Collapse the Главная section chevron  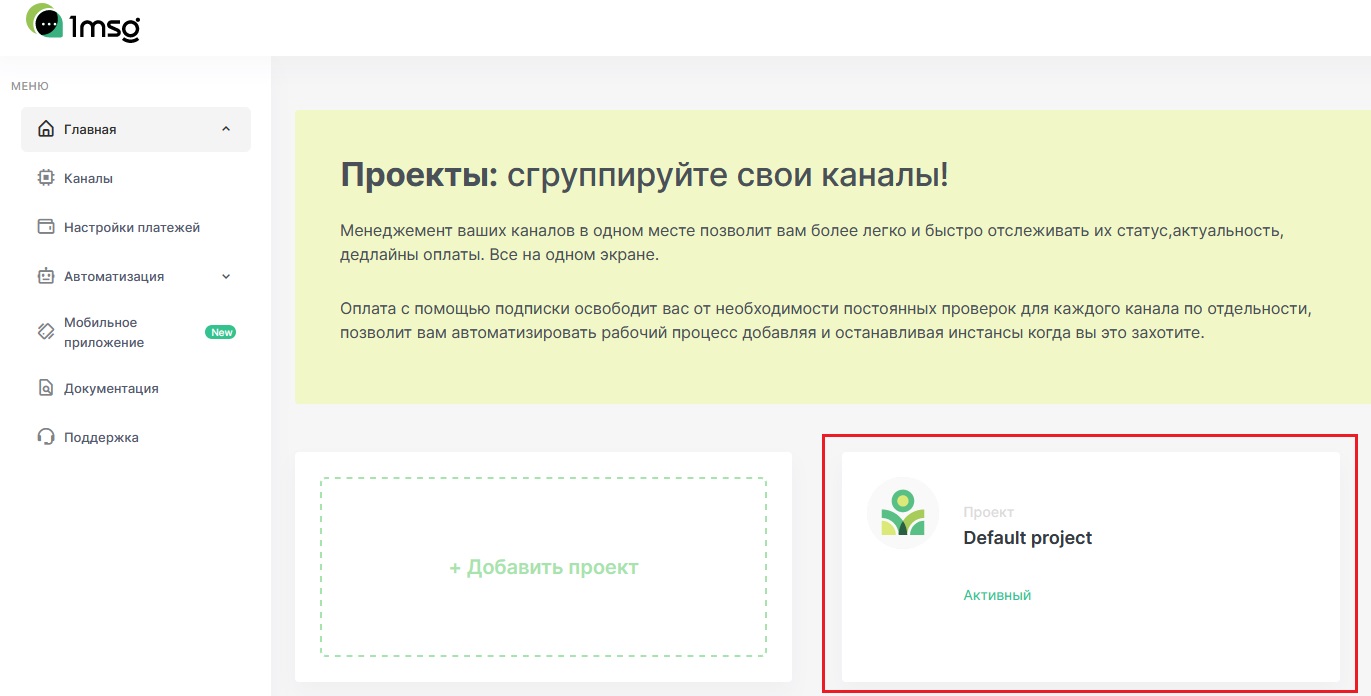tap(226, 129)
